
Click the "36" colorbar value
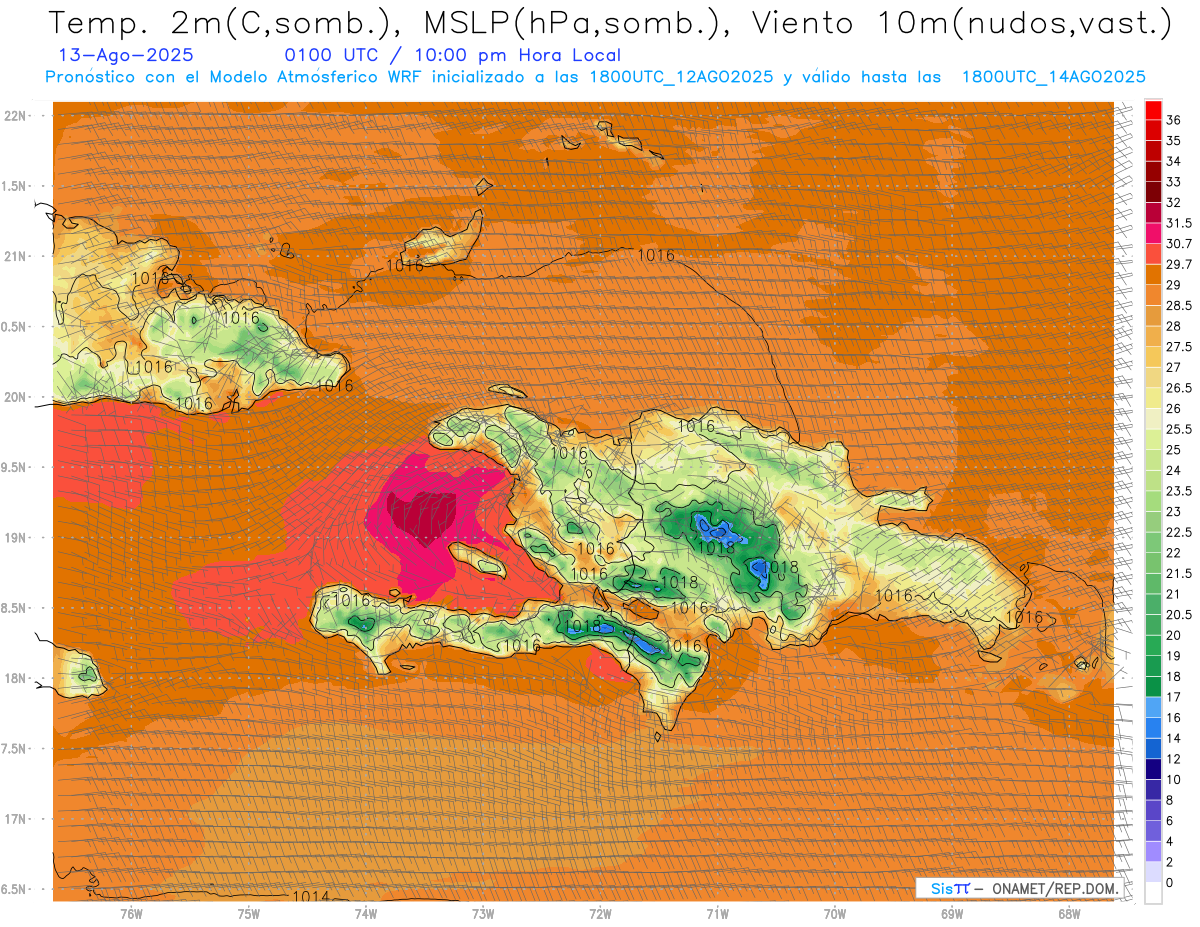tap(1174, 120)
